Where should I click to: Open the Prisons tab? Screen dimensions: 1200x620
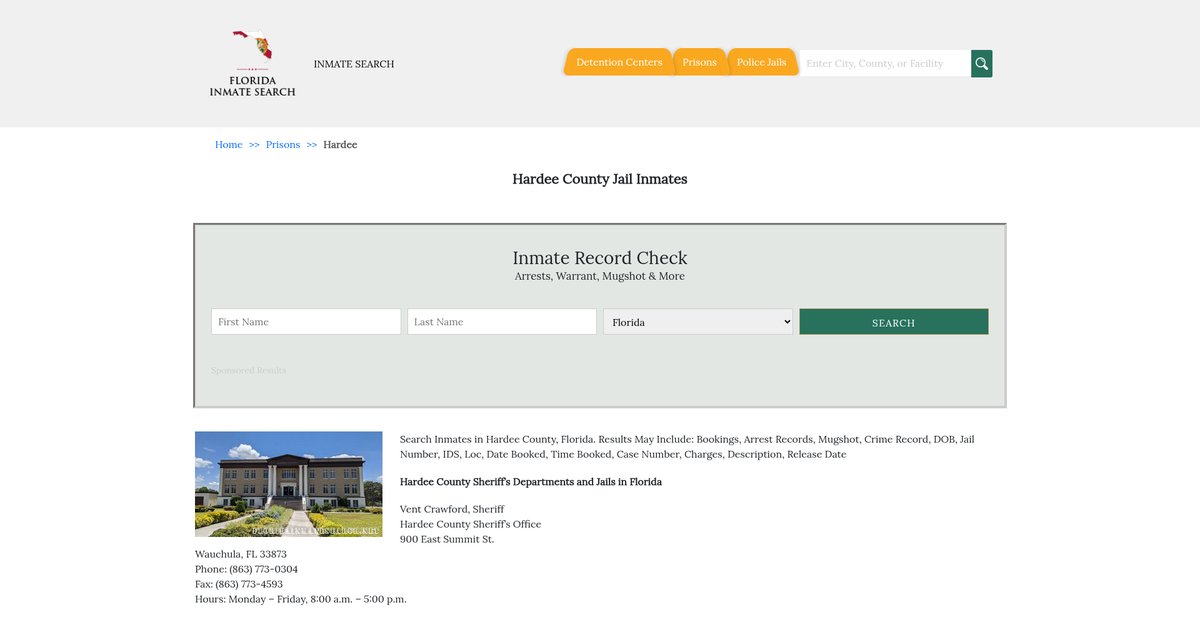(699, 62)
